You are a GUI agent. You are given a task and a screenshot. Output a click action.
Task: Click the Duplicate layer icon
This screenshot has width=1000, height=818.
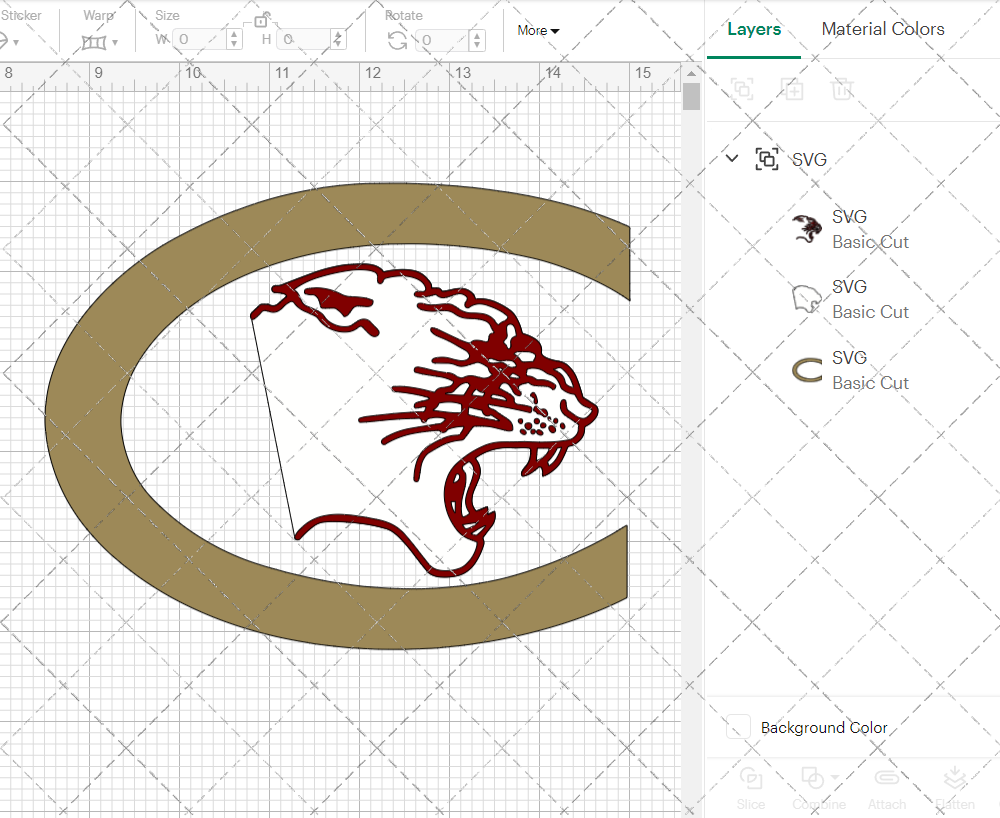click(x=792, y=89)
